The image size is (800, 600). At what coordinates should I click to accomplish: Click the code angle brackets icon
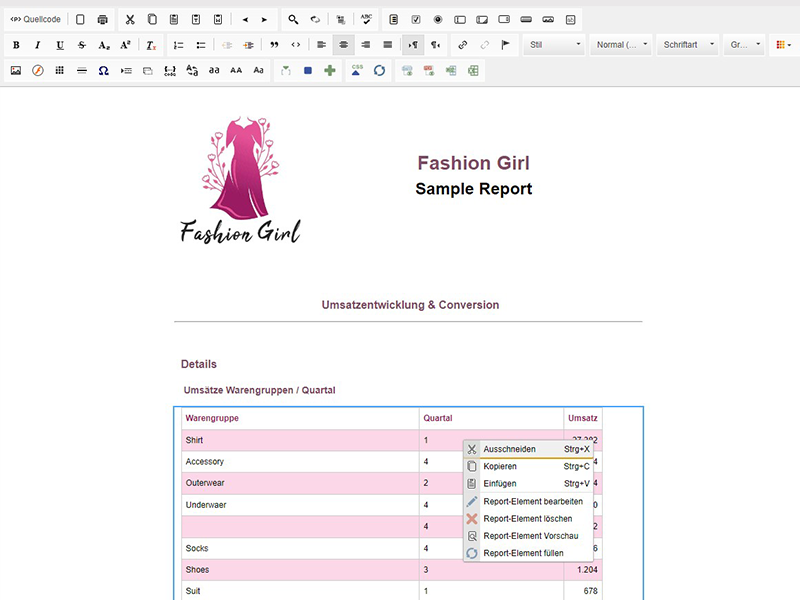296,45
